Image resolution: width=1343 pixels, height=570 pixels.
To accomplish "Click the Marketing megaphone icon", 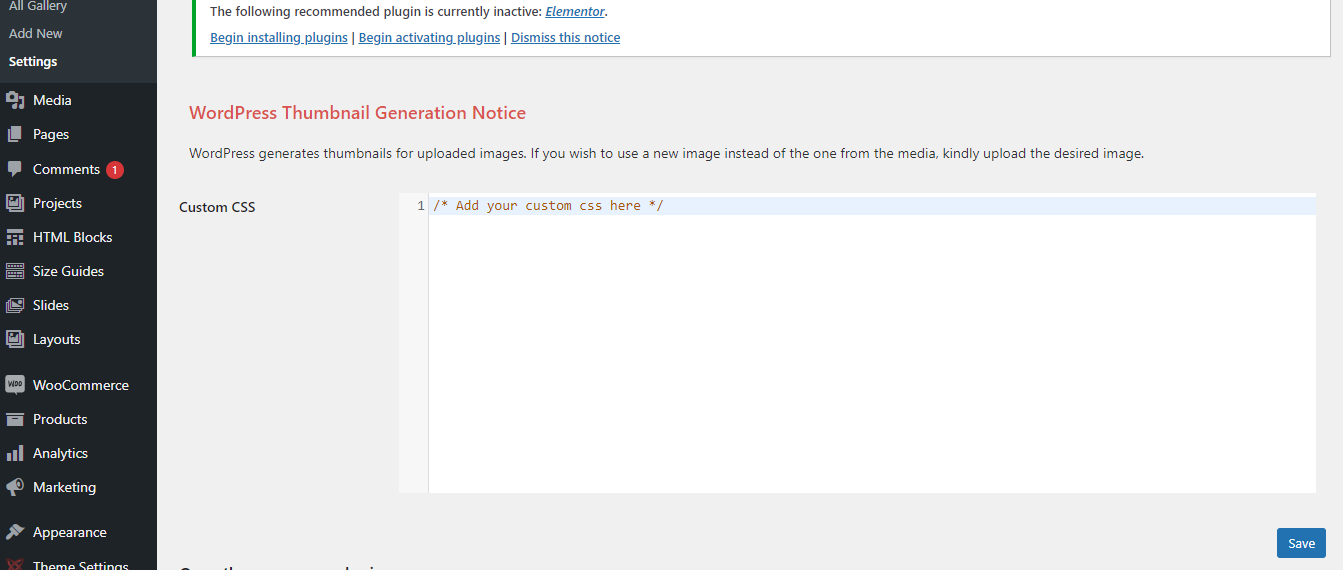I will tap(15, 487).
